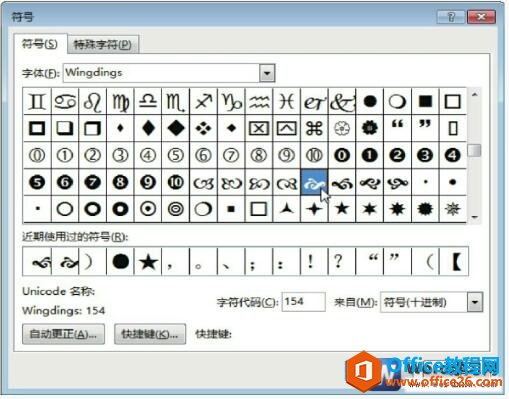Select the command key ⌘ symbol
This screenshot has height=399, width=509.
coord(314,128)
